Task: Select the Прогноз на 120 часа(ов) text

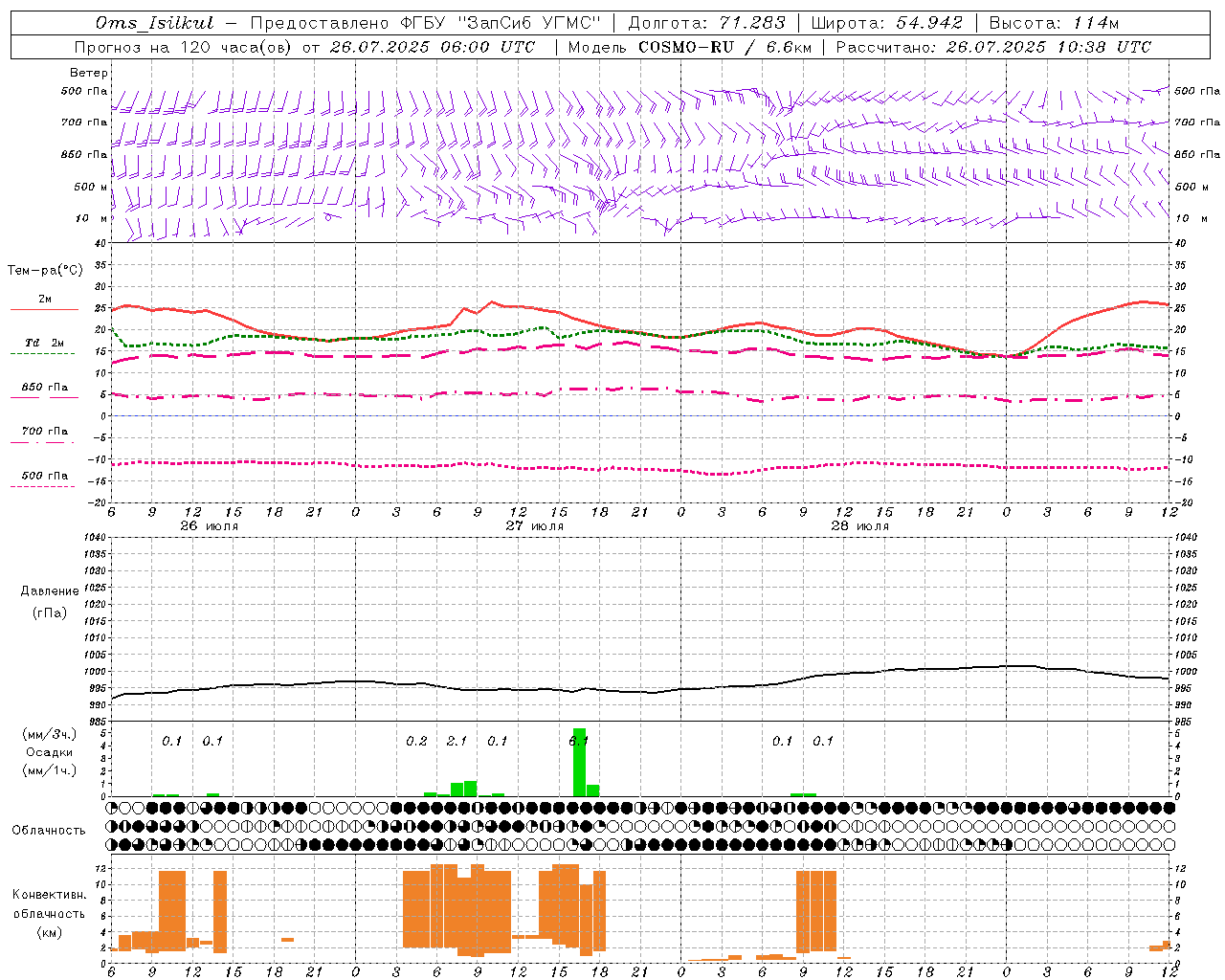Action: point(185,47)
